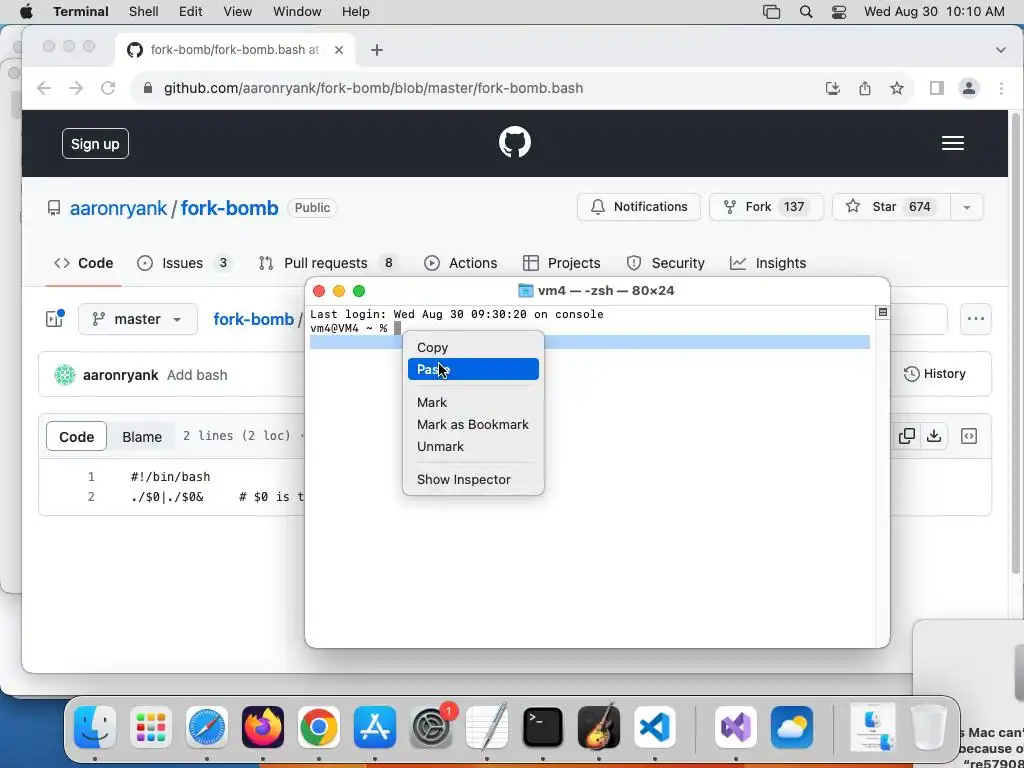Click the GitHub Octocat logo in header
Image resolution: width=1024 pixels, height=768 pixels.
pos(515,142)
